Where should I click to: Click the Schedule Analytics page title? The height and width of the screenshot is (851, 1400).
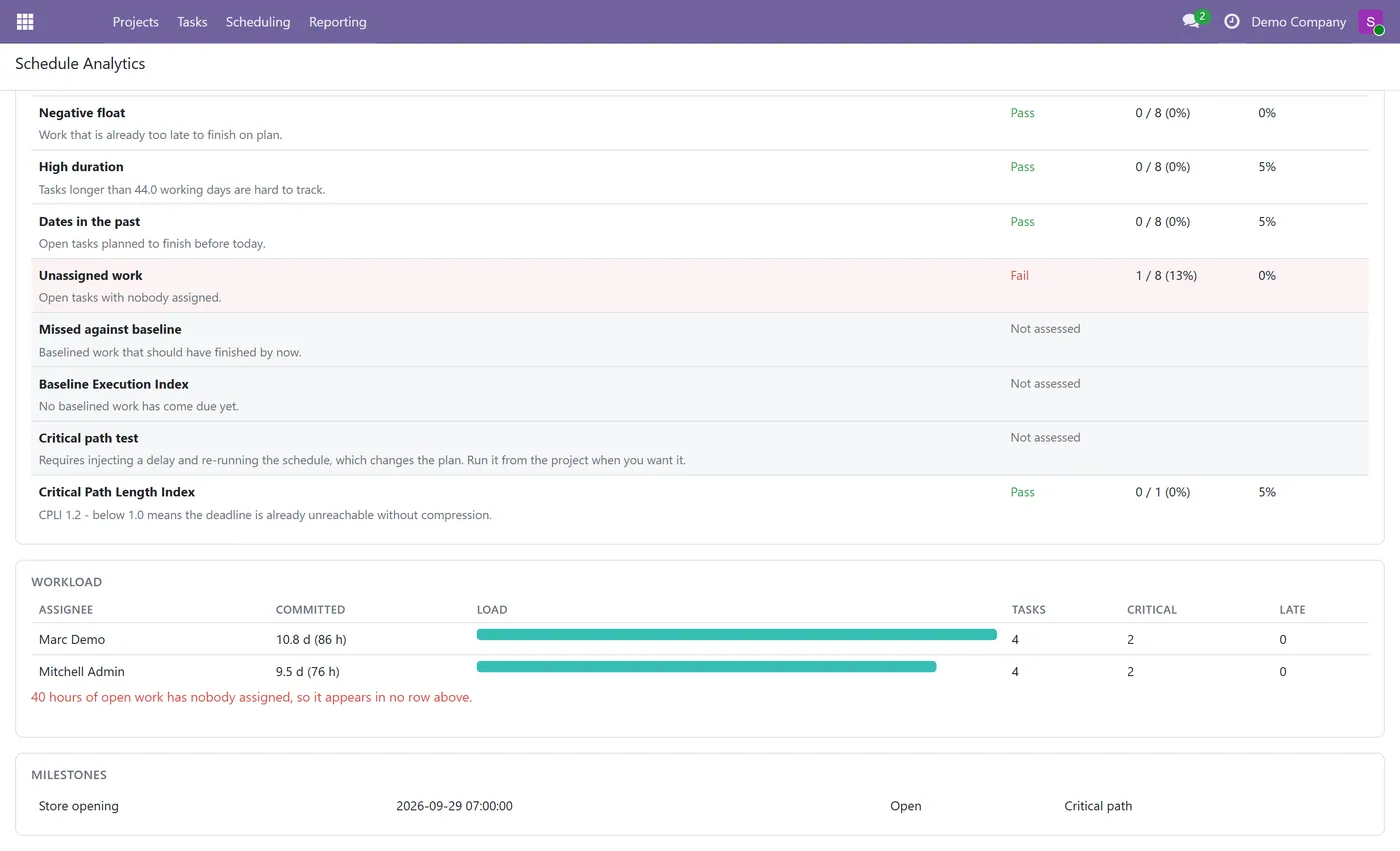coord(80,64)
